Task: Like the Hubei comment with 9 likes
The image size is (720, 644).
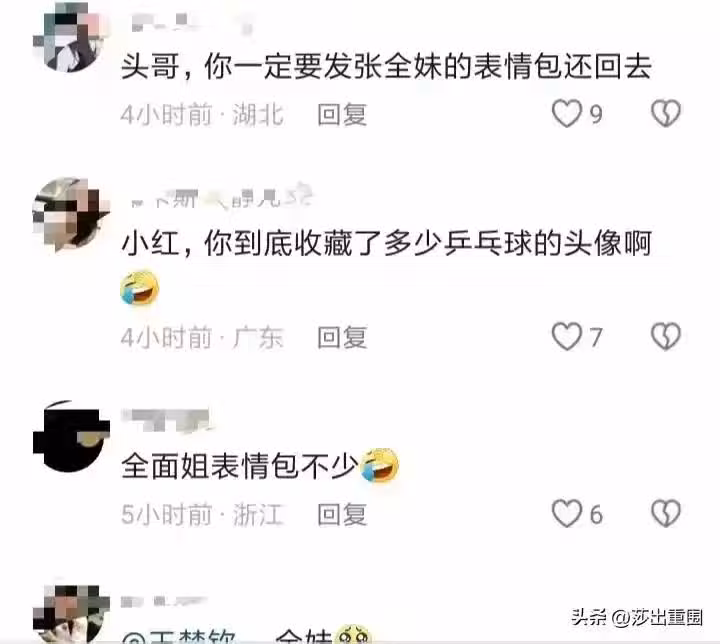Action: (567, 113)
